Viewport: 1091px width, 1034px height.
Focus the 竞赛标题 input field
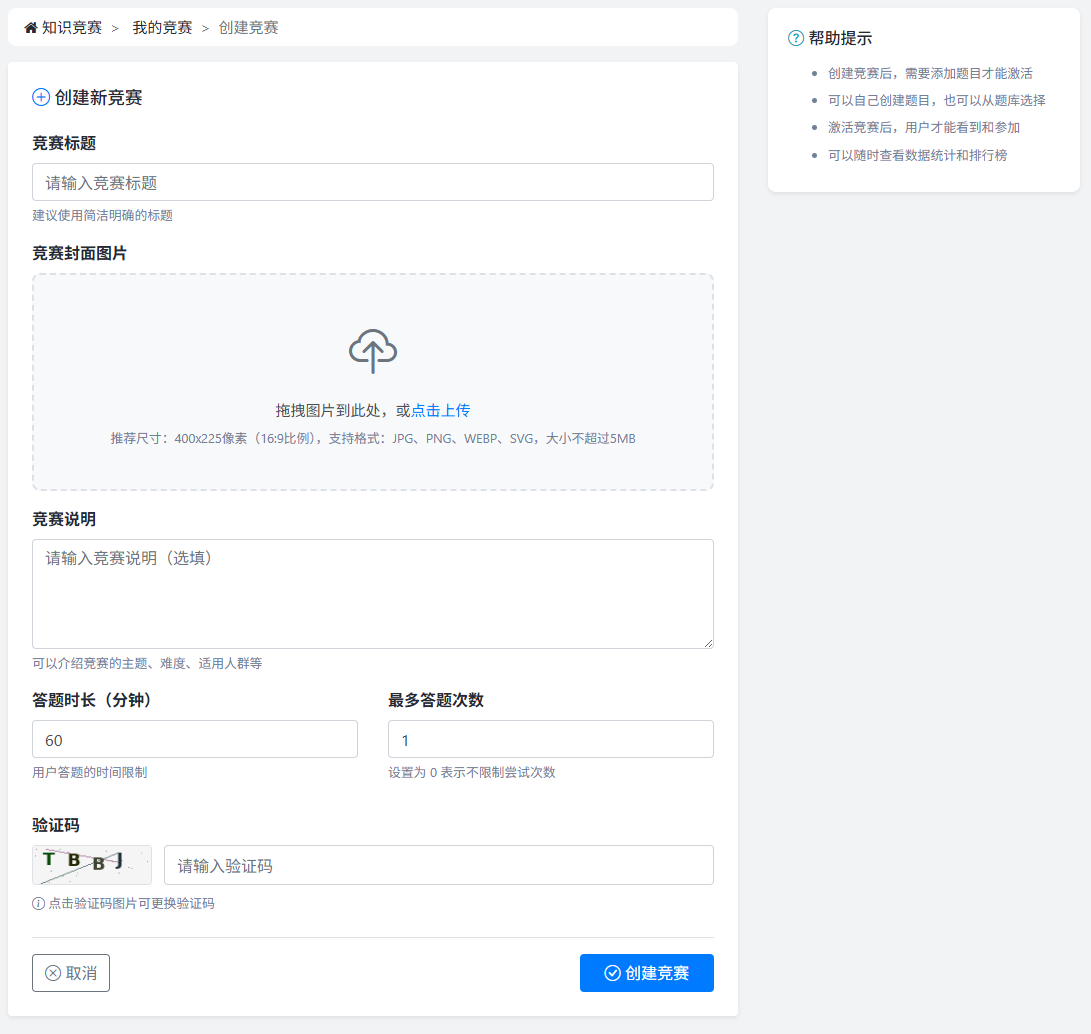point(373,182)
